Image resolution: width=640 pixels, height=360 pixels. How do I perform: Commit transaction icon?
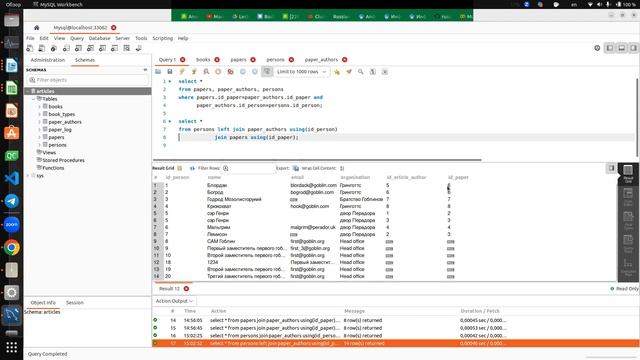pos(243,71)
